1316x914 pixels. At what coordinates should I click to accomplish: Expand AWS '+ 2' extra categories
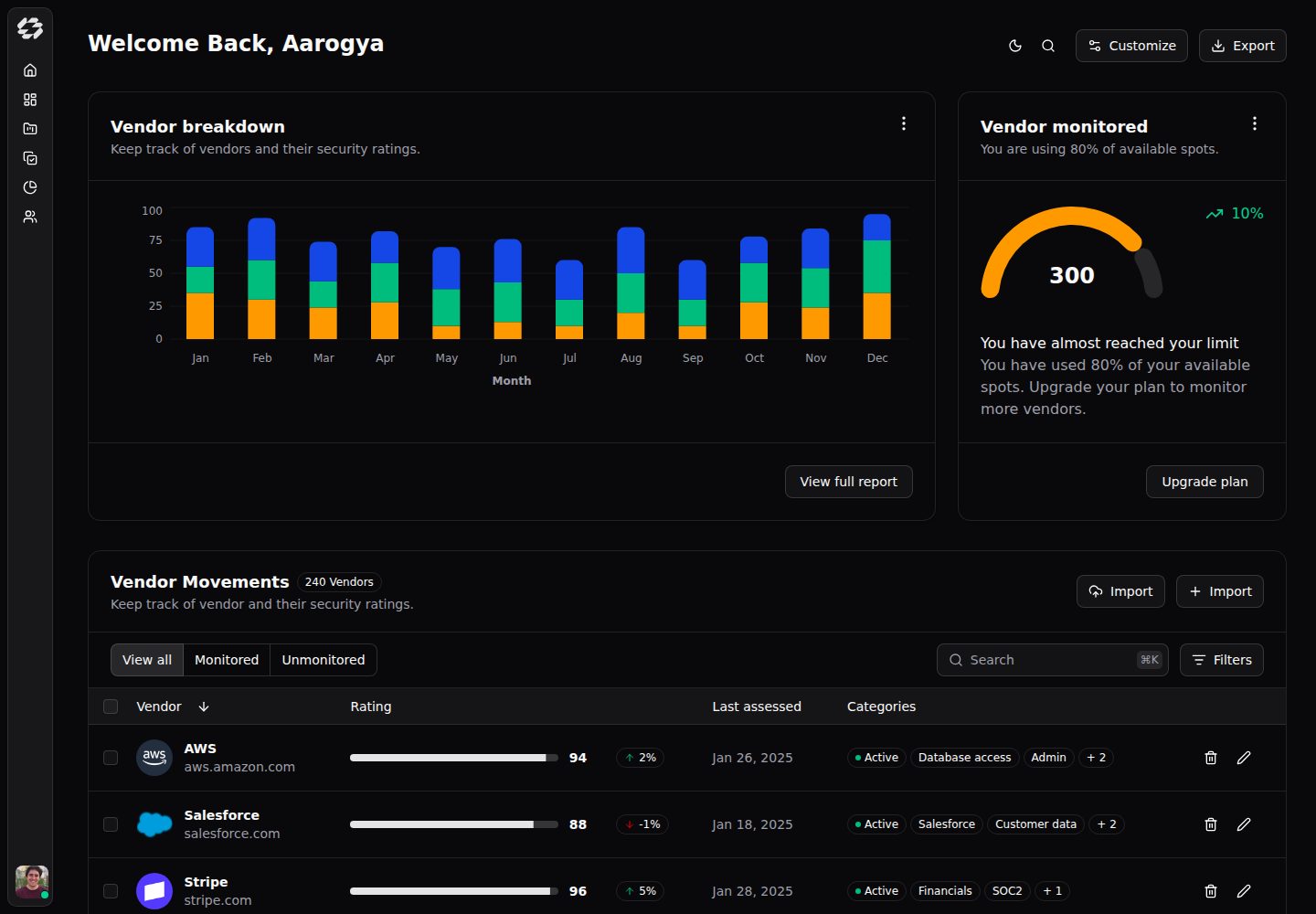click(x=1096, y=758)
